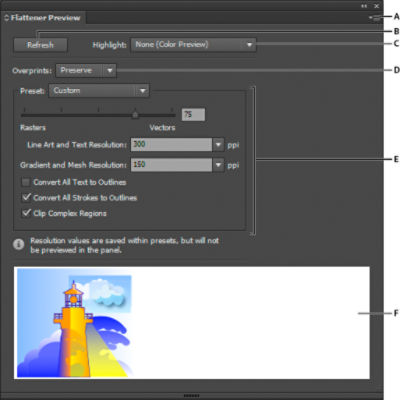Click the info icon beside resolution note
This screenshot has width=400, height=400.
[19, 244]
